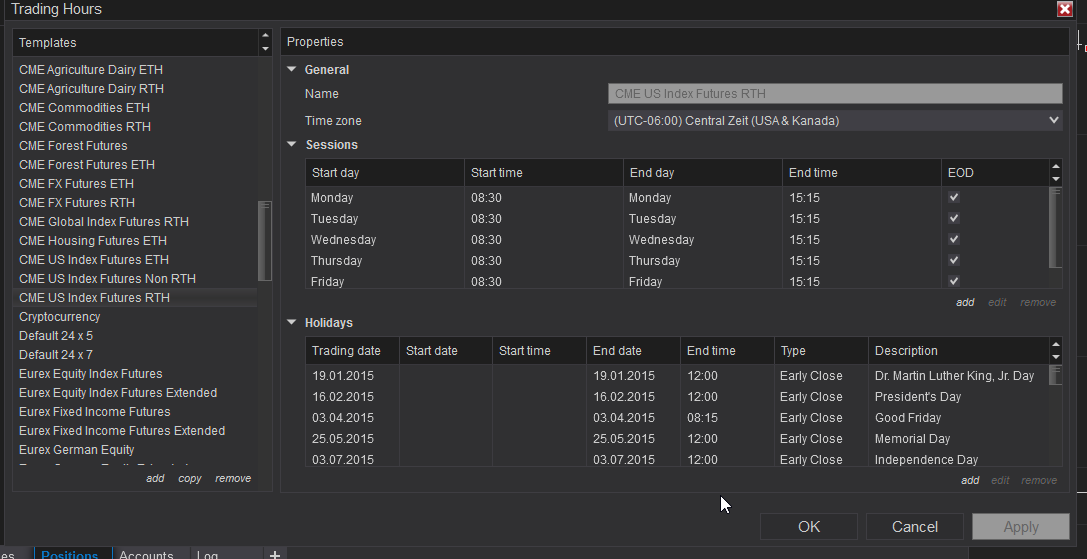The image size is (1087, 559).
Task: Click the copy link under Templates
Action: pos(189,479)
